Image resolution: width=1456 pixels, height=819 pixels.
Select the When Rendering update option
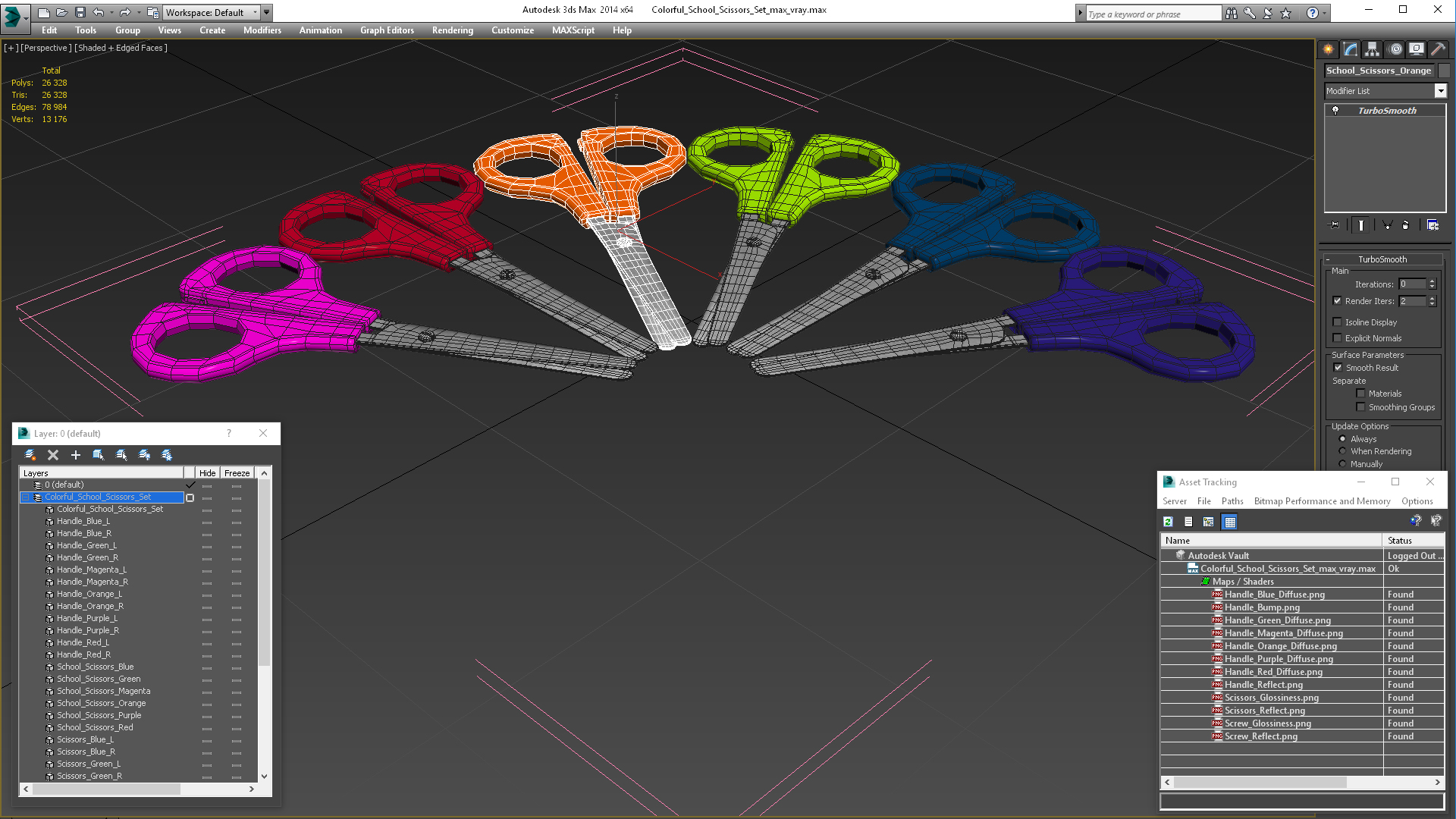(1342, 451)
